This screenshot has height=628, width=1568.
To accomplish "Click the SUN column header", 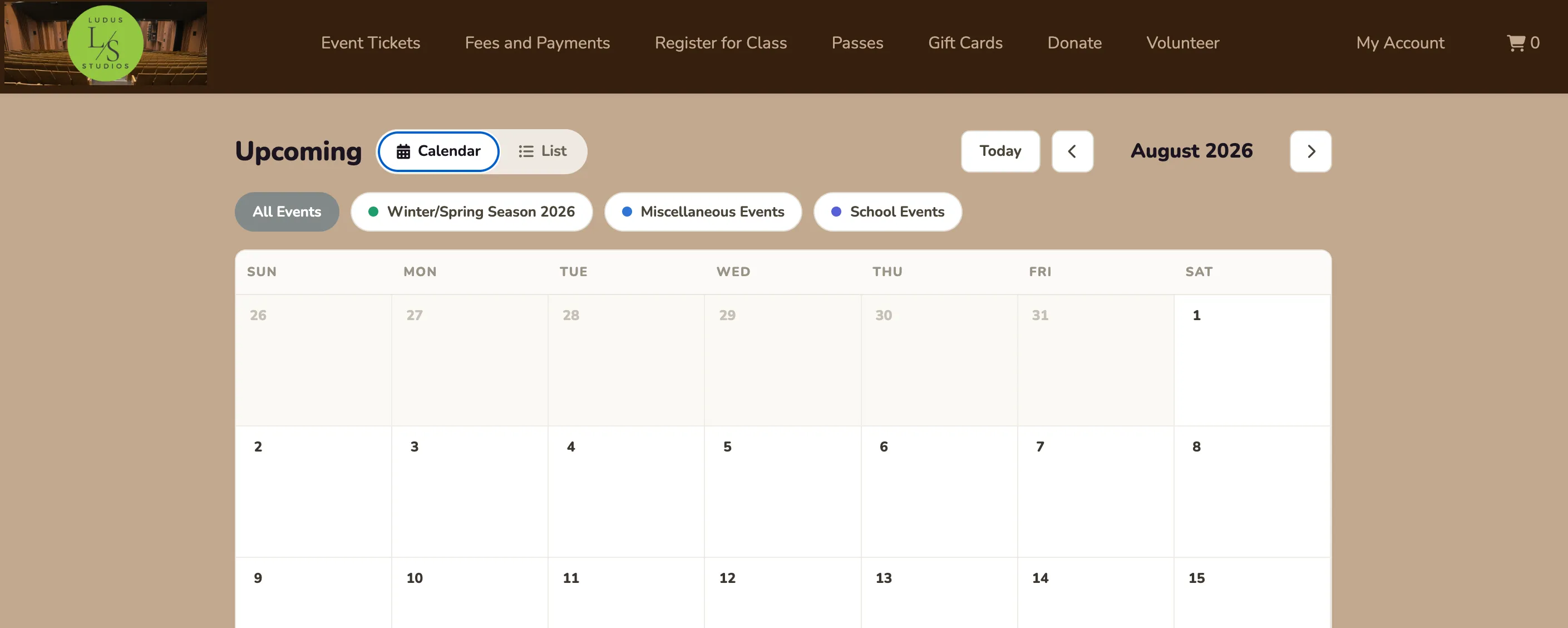I will 262,272.
